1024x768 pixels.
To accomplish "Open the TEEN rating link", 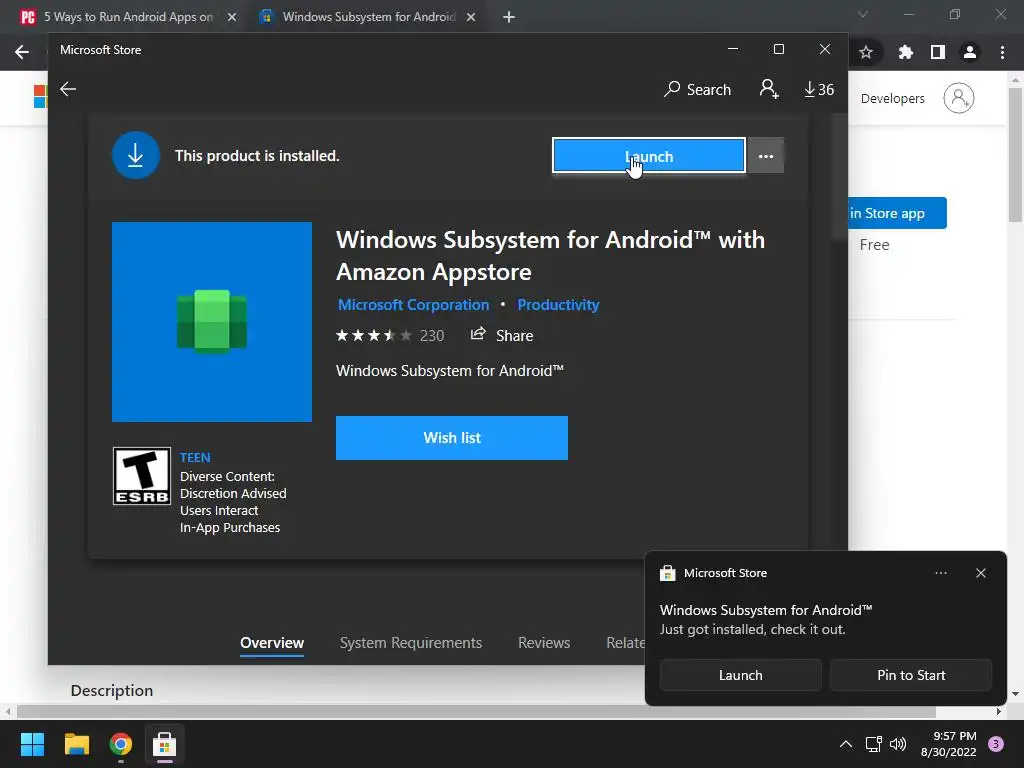I will pos(195,458).
